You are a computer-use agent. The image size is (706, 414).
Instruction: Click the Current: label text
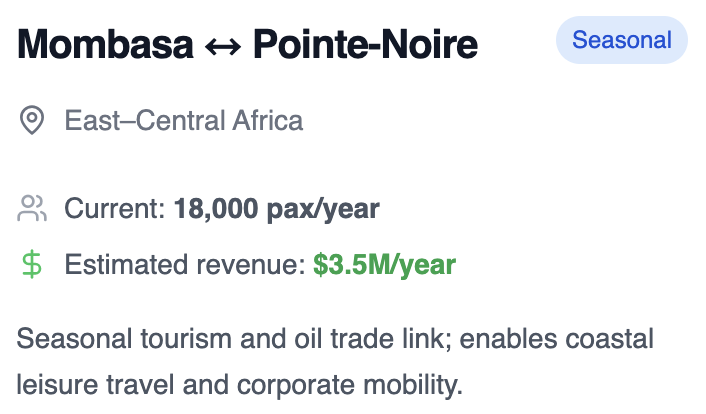115,209
